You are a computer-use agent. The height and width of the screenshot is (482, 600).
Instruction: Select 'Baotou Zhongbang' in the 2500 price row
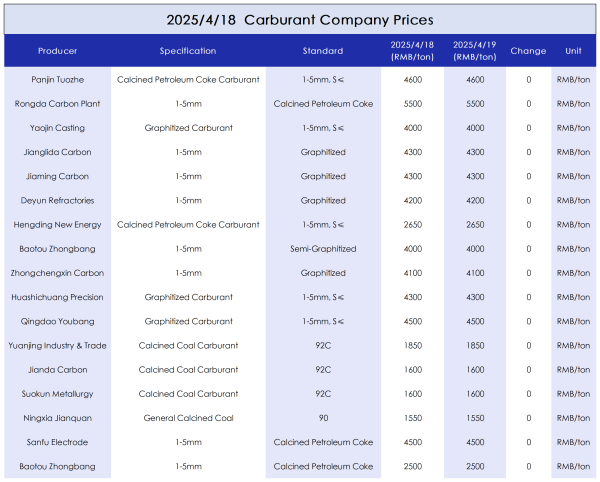tap(57, 466)
